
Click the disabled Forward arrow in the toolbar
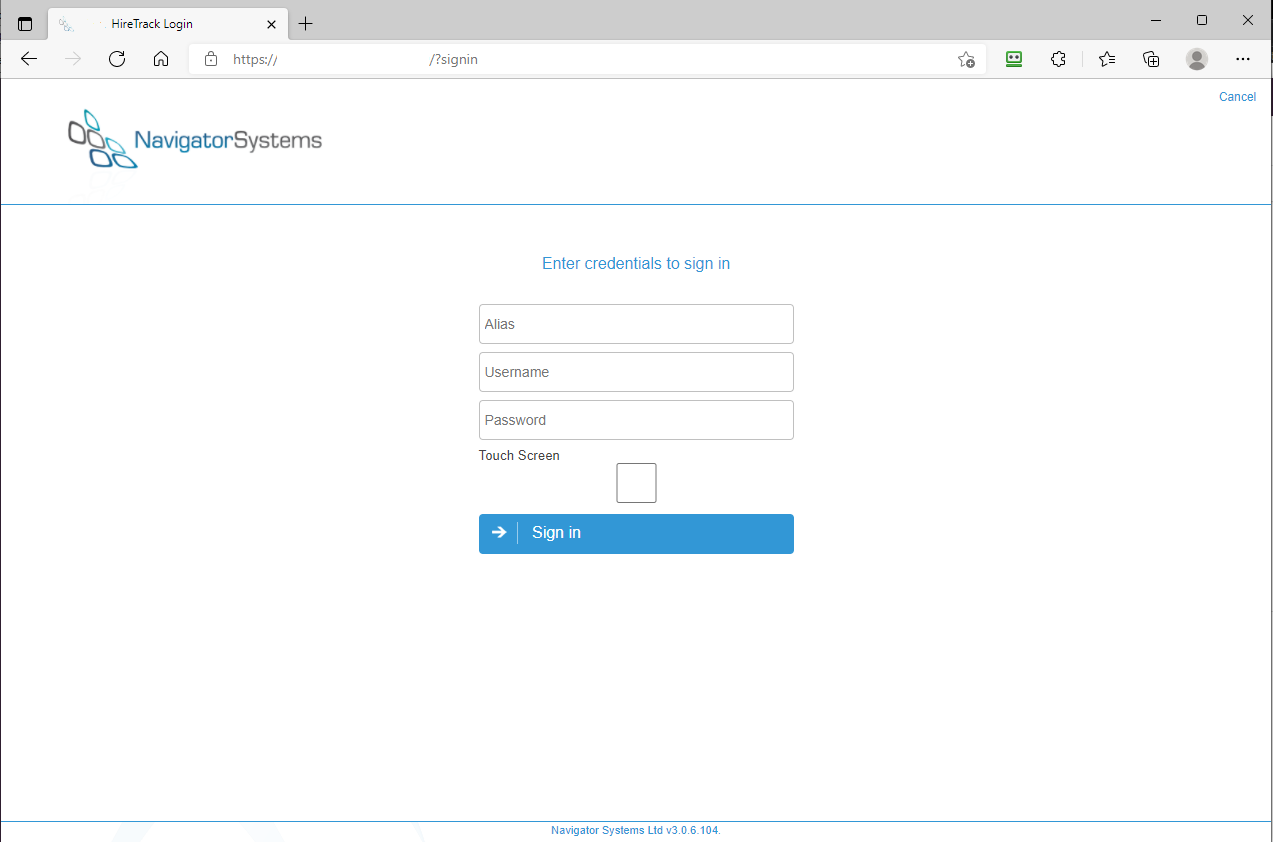click(73, 59)
